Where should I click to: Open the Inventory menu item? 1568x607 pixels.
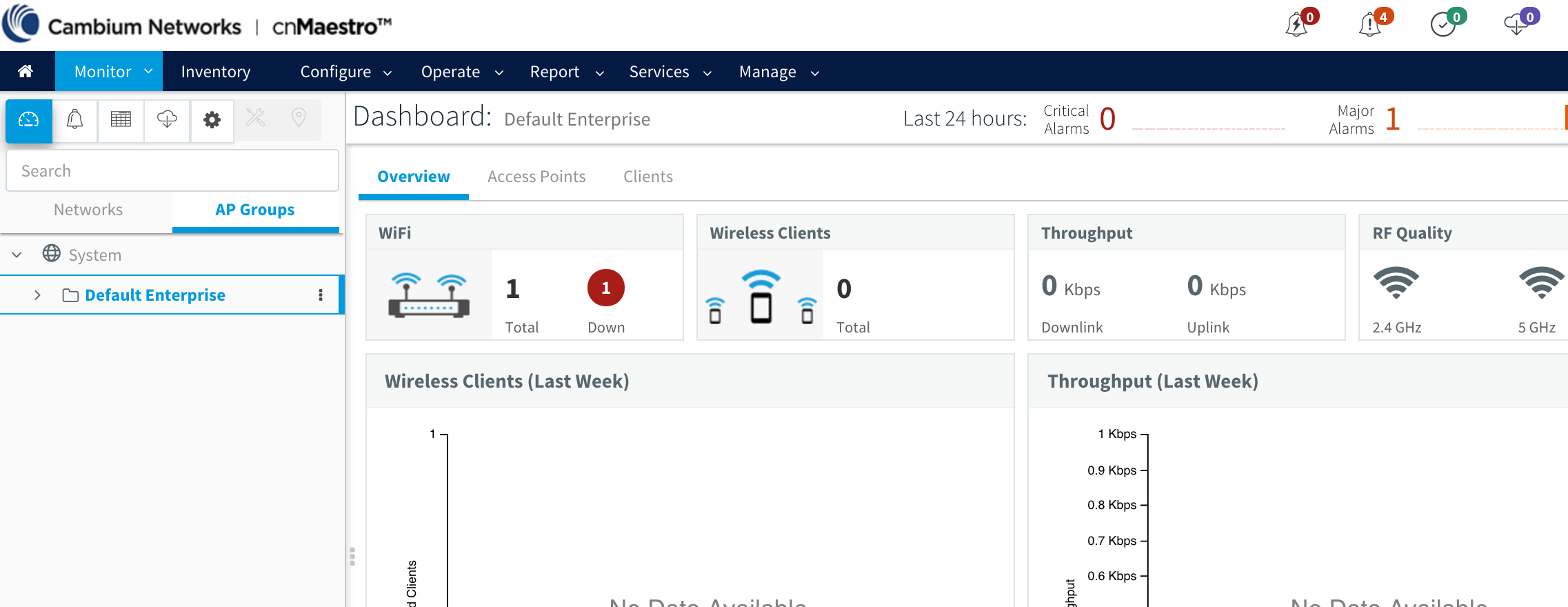[216, 72]
